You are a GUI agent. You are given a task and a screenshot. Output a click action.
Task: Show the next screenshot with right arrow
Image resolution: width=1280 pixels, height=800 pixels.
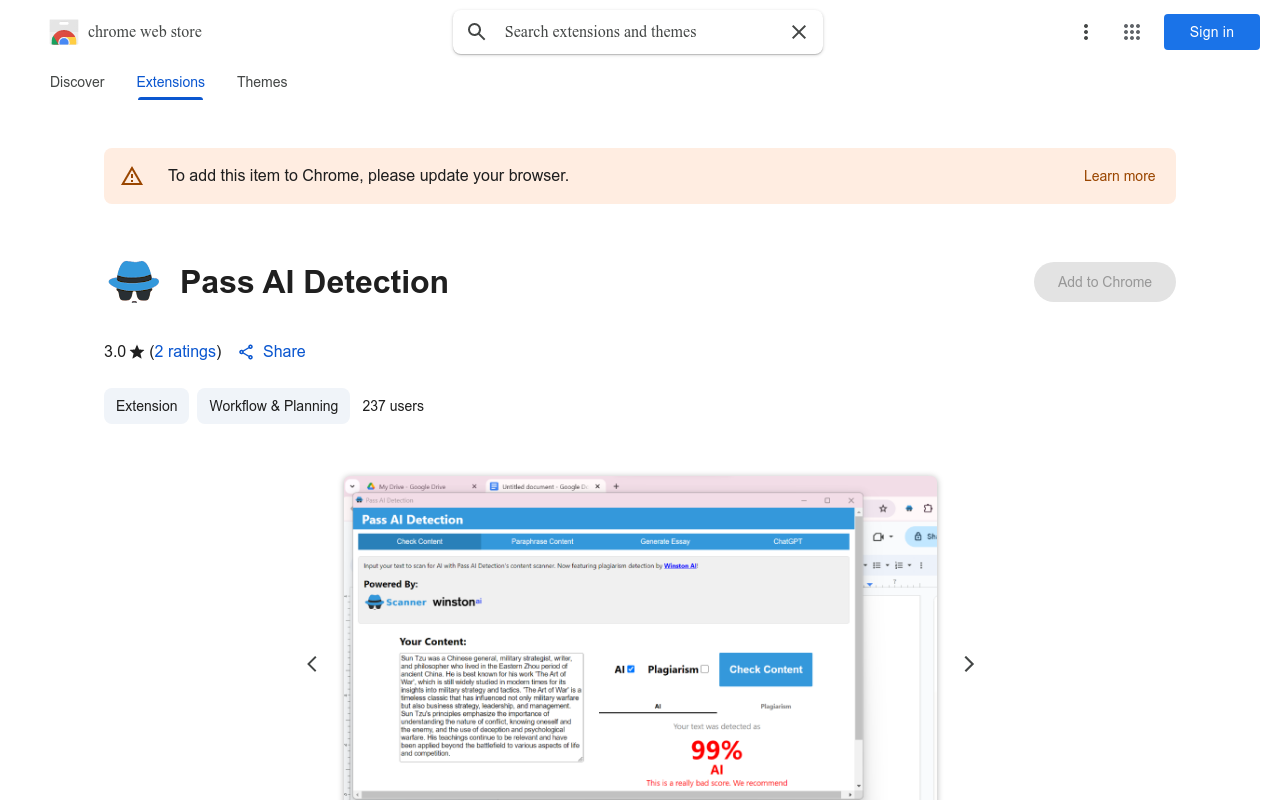(x=968, y=664)
